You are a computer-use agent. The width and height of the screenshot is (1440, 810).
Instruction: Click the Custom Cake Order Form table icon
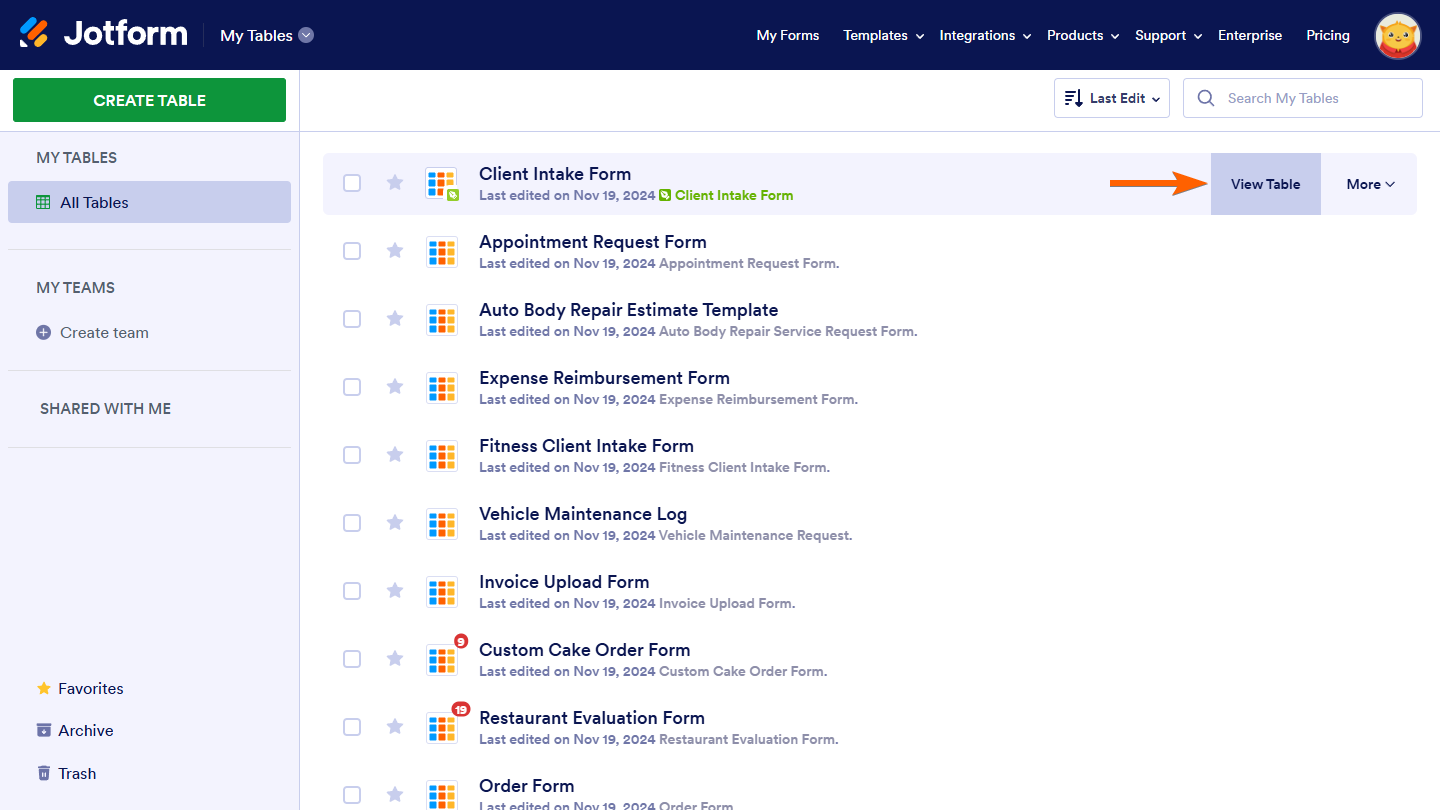(442, 660)
